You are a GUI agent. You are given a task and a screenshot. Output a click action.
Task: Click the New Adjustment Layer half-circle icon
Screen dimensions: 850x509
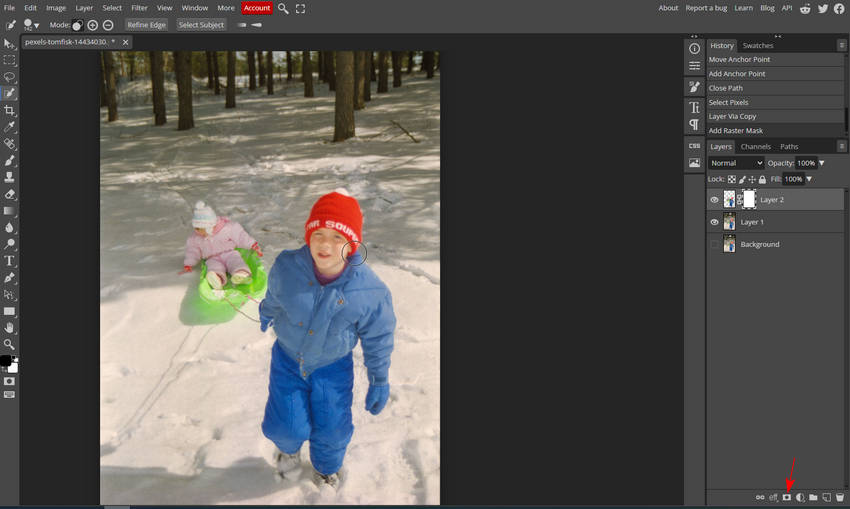tap(800, 497)
